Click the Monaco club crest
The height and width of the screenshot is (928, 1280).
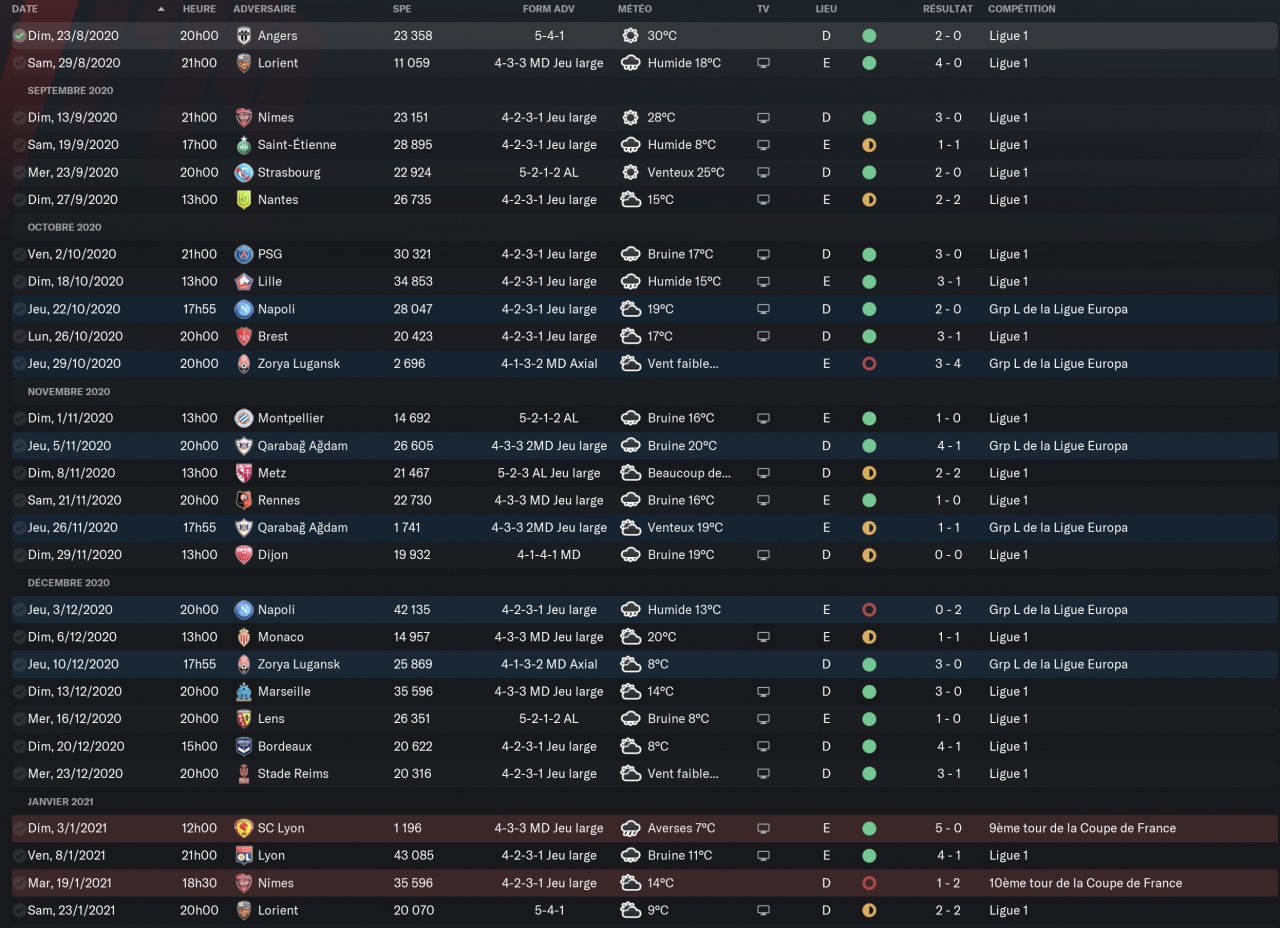point(243,637)
